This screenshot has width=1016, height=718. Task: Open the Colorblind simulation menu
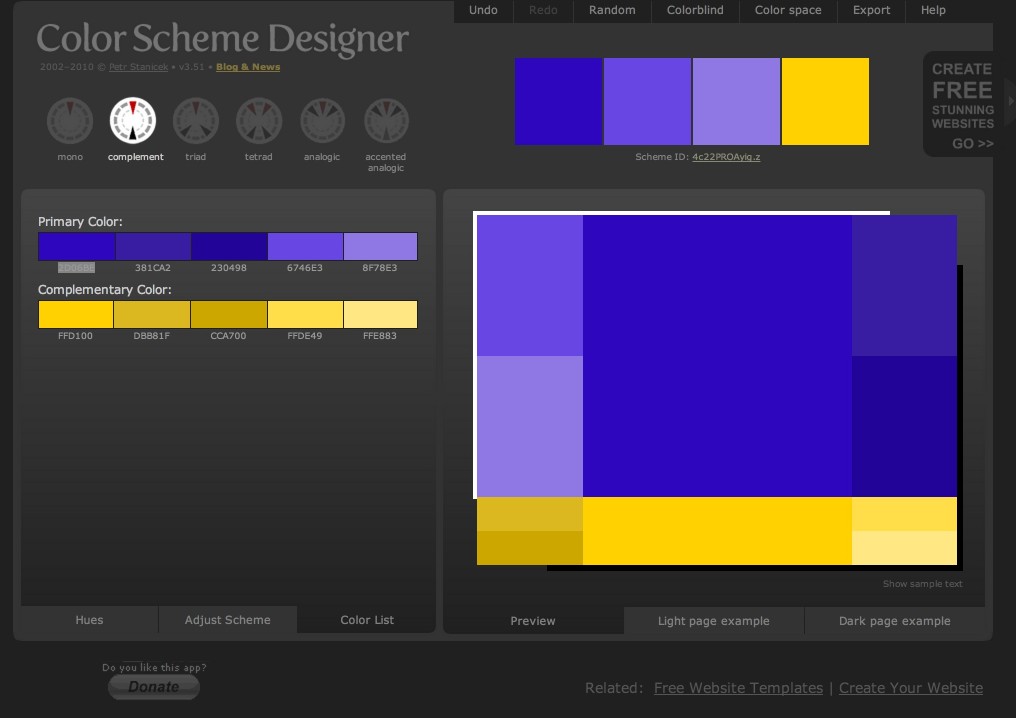695,11
